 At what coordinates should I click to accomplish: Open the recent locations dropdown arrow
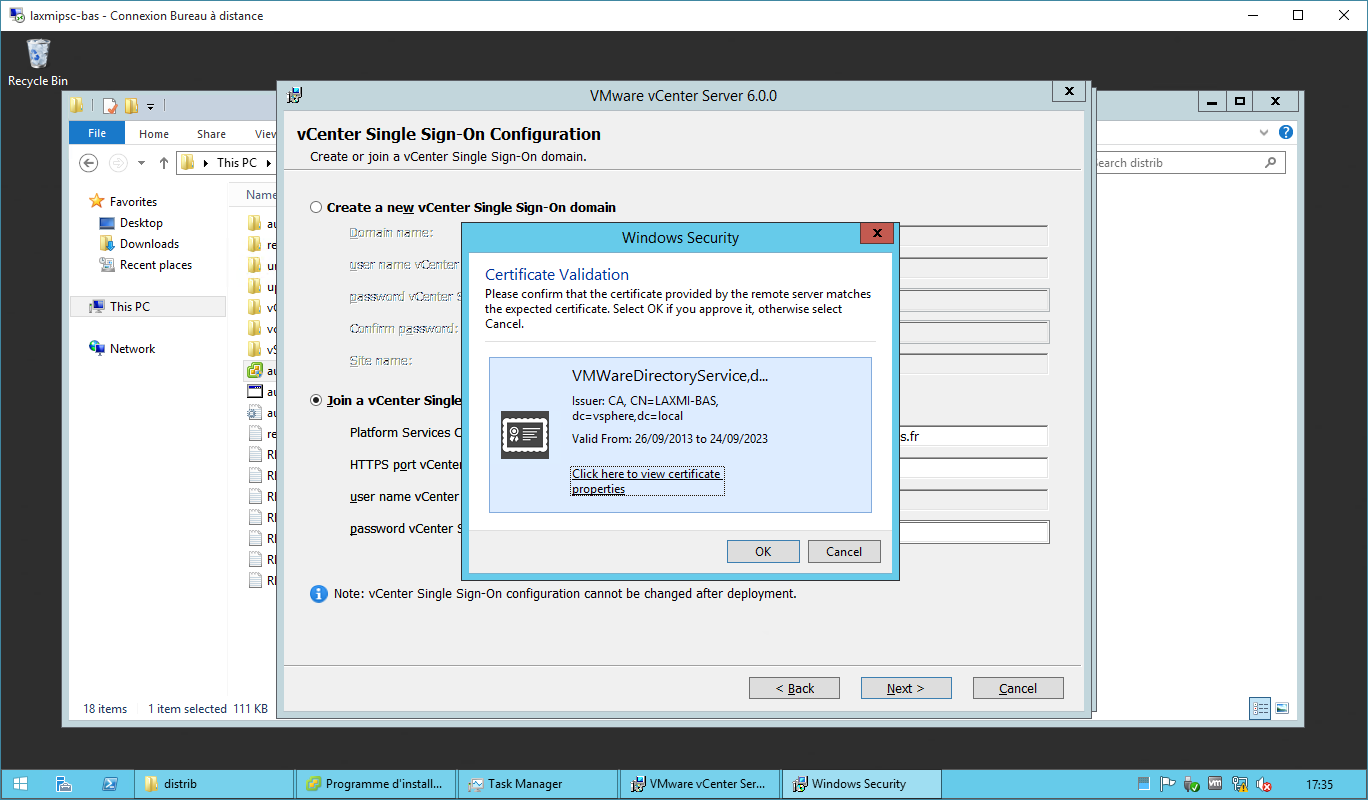(x=141, y=163)
